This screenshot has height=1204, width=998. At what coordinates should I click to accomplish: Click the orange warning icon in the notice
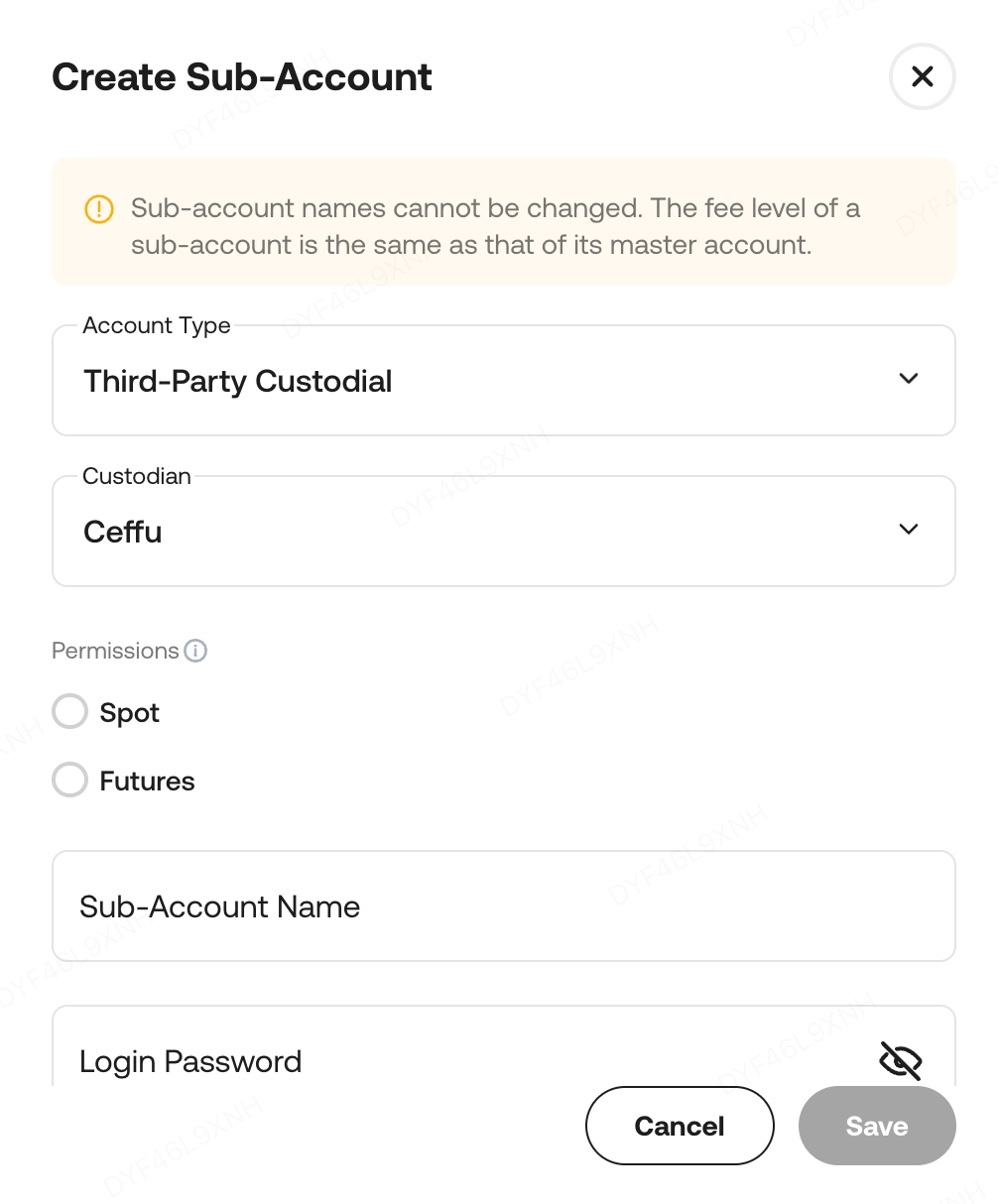tap(99, 209)
